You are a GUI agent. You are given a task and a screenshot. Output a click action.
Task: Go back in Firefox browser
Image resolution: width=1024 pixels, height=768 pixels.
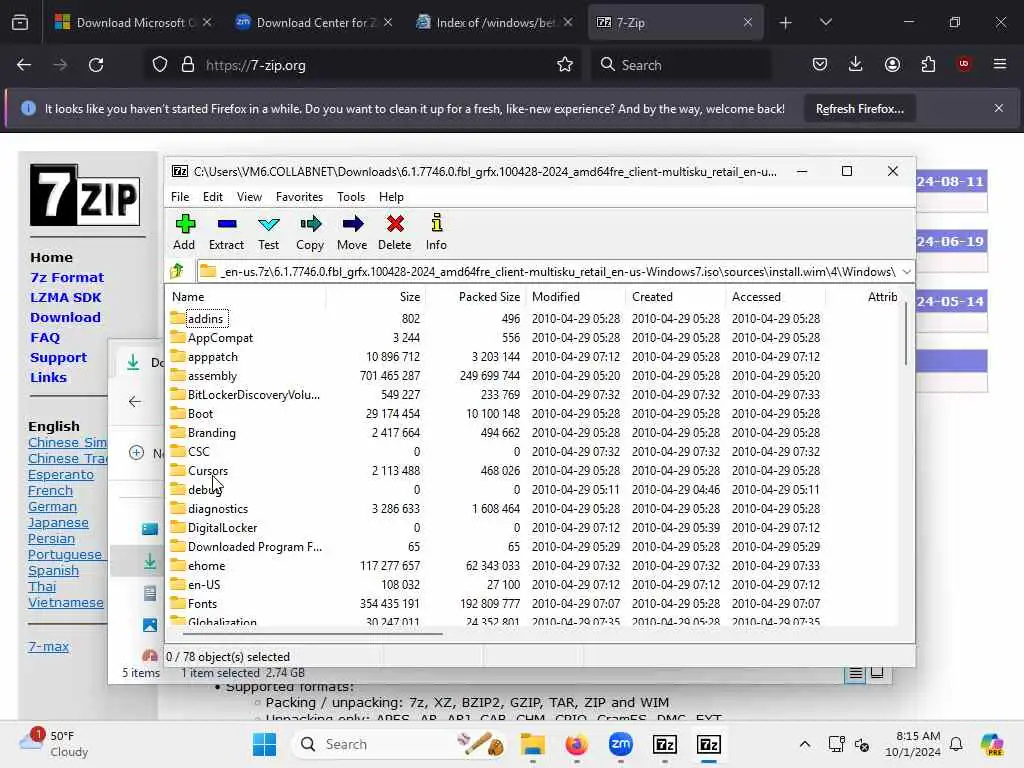click(24, 65)
